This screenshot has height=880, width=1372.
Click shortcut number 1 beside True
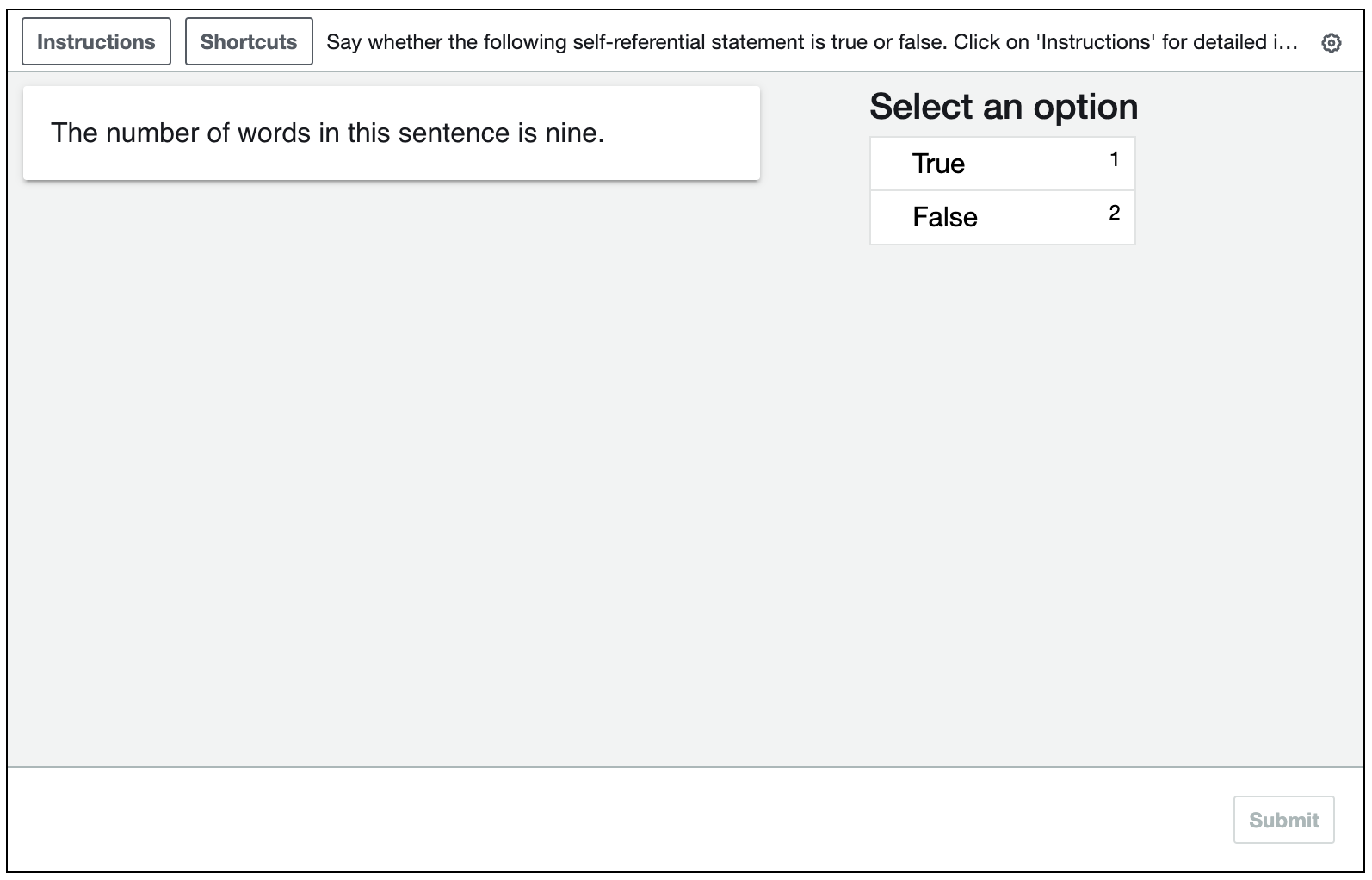click(1115, 159)
